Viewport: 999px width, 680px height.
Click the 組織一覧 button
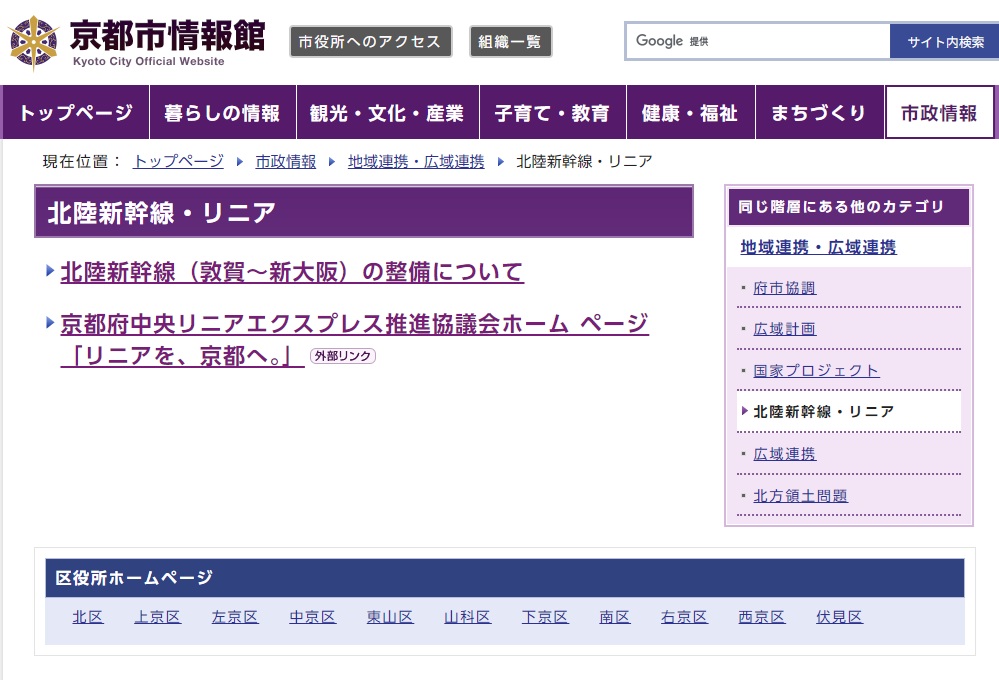pyautogui.click(x=510, y=41)
